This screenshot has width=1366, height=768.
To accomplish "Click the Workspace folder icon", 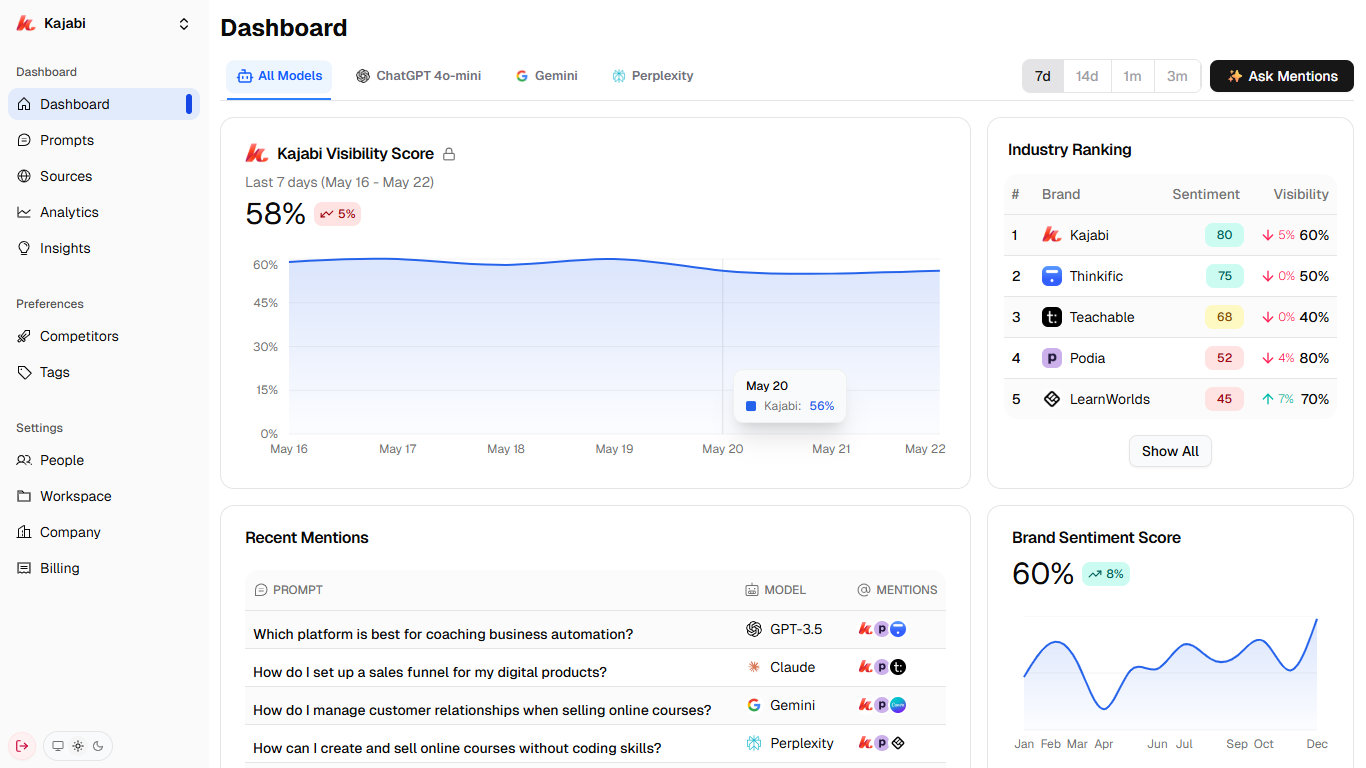I will (24, 496).
